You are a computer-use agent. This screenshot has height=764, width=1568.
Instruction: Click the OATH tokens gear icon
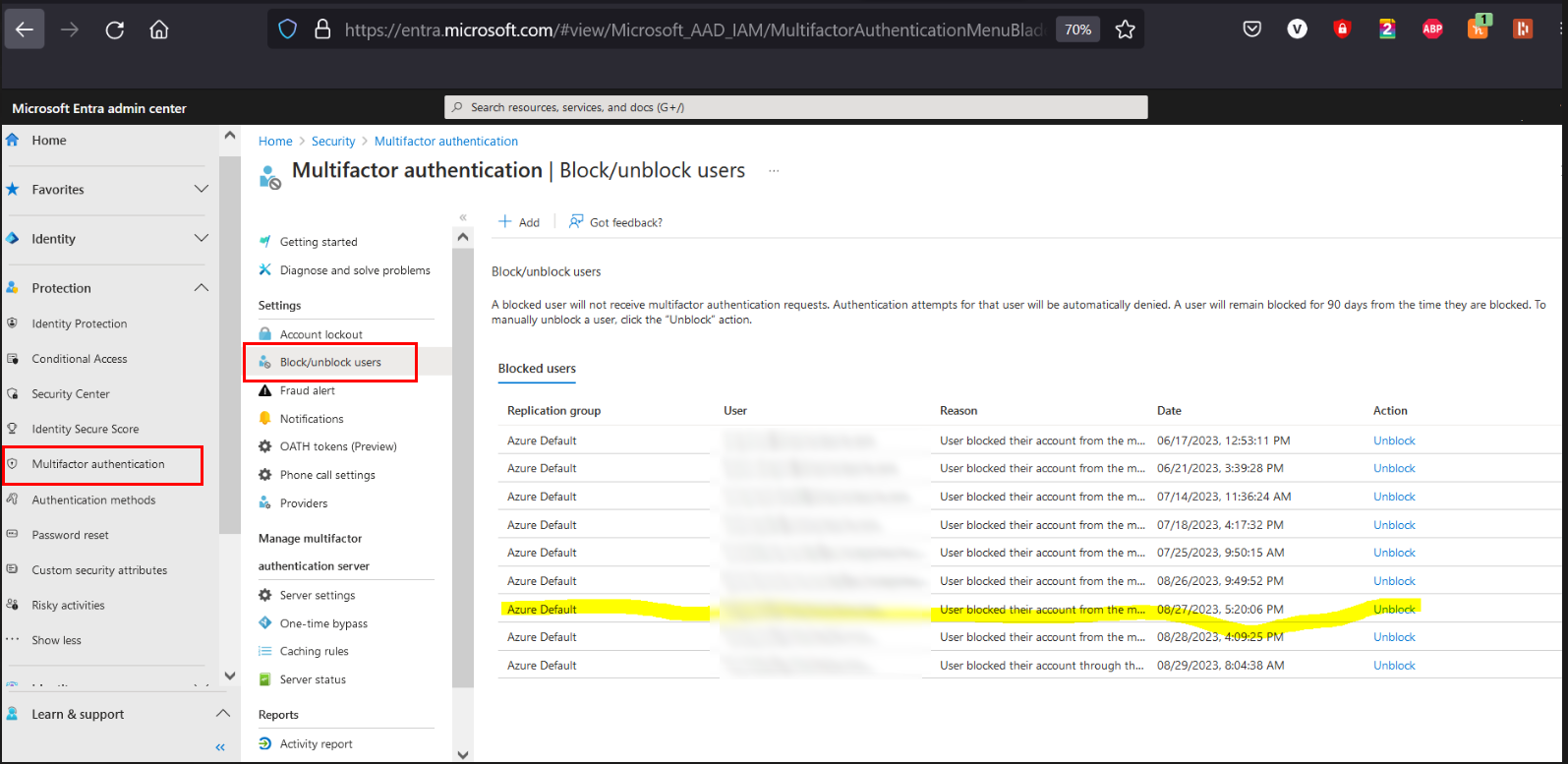coord(264,446)
